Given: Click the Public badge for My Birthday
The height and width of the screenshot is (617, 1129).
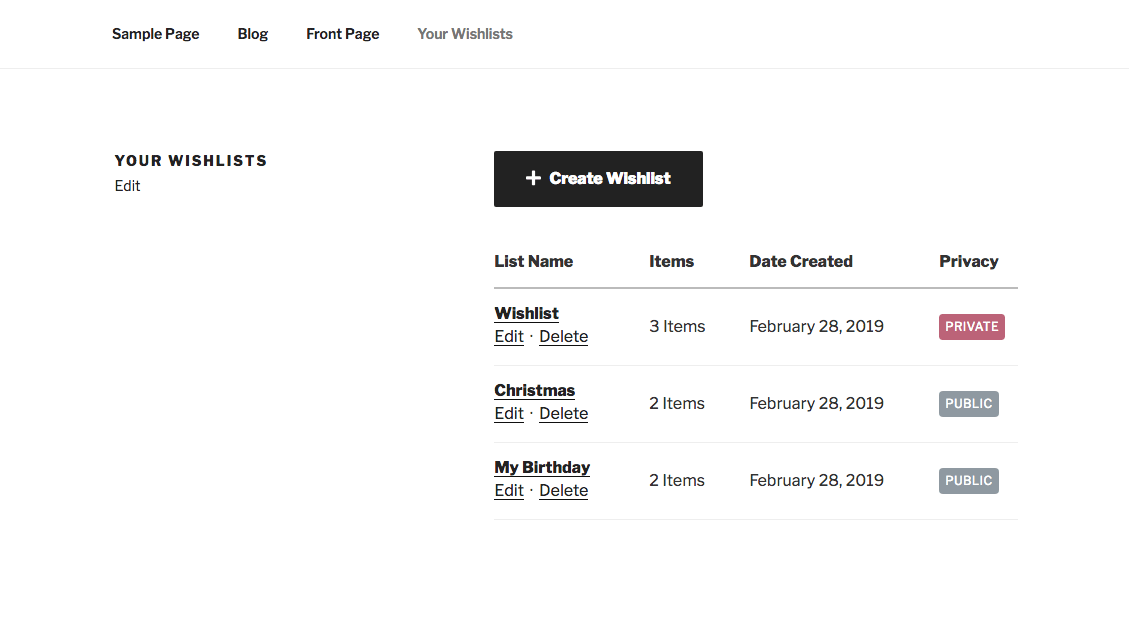Looking at the screenshot, I should tap(968, 481).
